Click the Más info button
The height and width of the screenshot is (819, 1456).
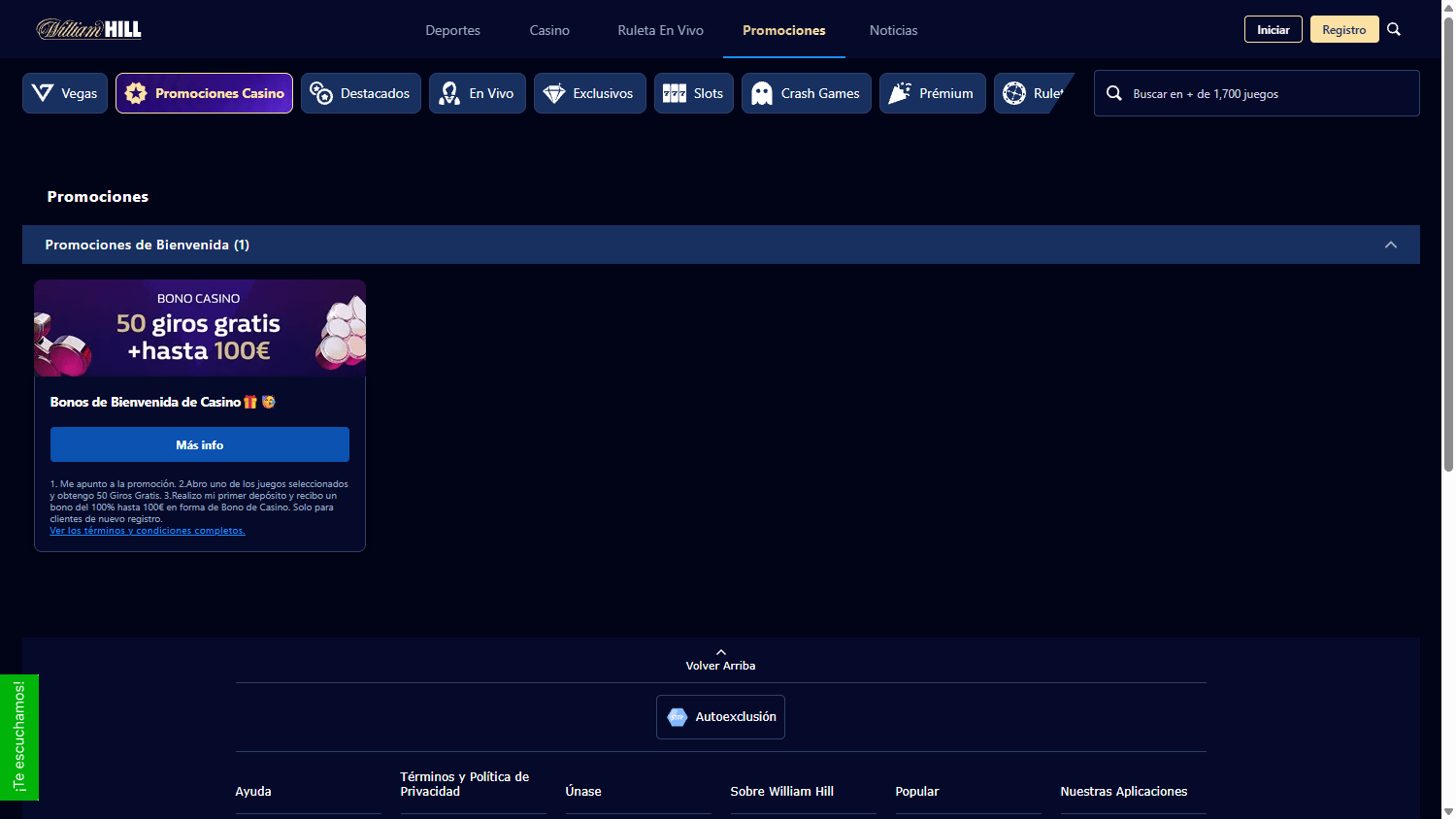[200, 444]
